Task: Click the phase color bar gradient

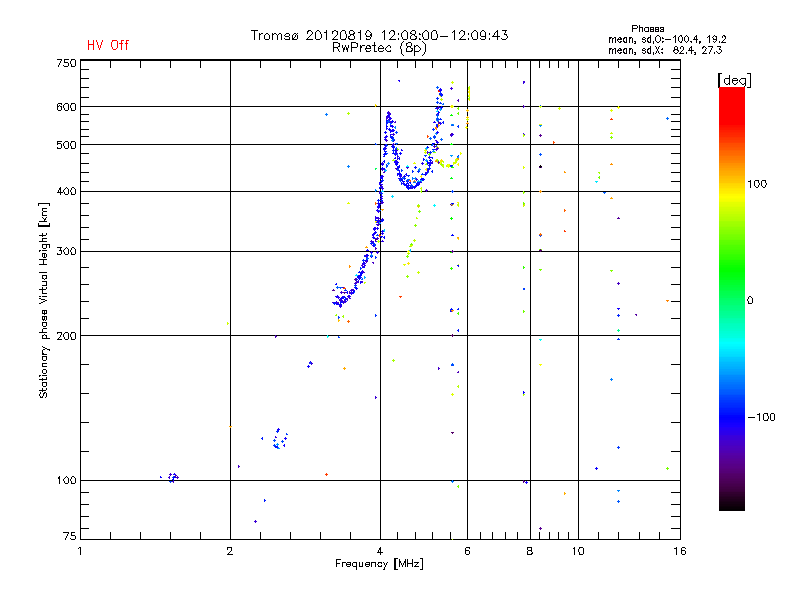Action: tap(732, 298)
